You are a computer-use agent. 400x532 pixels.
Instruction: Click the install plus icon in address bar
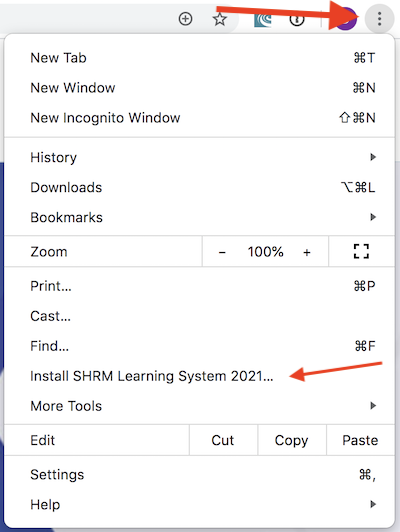click(x=185, y=19)
